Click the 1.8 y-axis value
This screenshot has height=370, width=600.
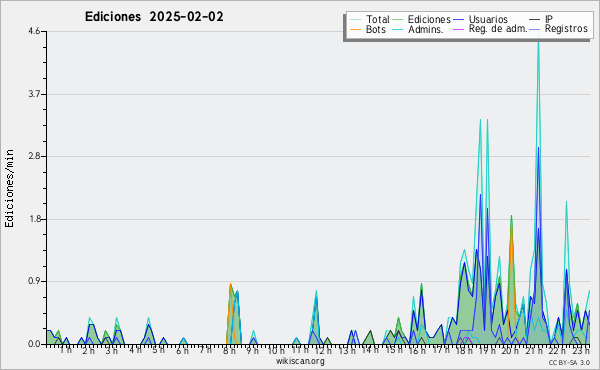(x=34, y=219)
